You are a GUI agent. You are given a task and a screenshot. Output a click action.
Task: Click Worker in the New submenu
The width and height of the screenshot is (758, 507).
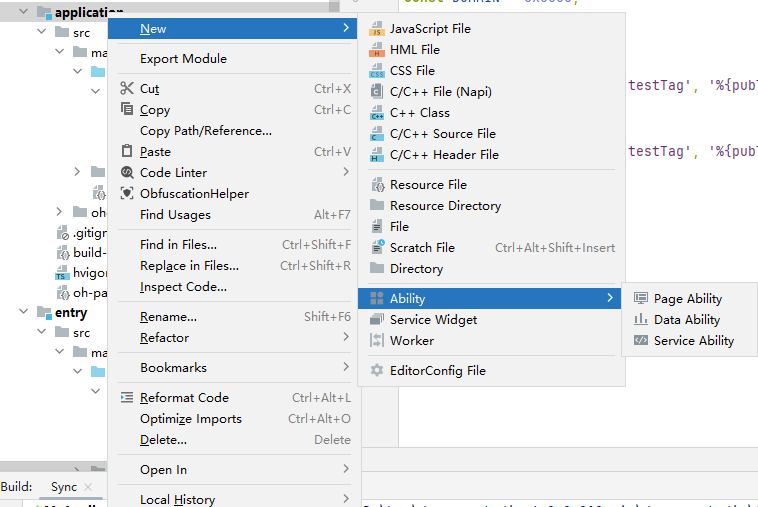click(x=411, y=341)
